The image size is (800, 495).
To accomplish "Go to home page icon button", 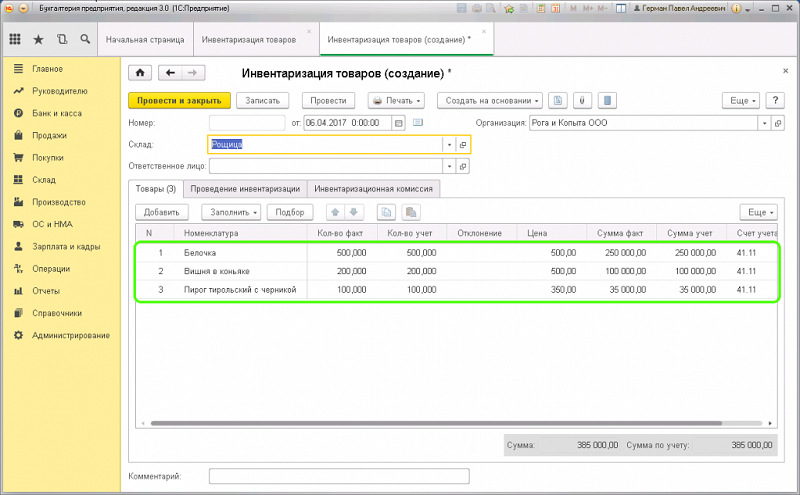I will [x=140, y=73].
